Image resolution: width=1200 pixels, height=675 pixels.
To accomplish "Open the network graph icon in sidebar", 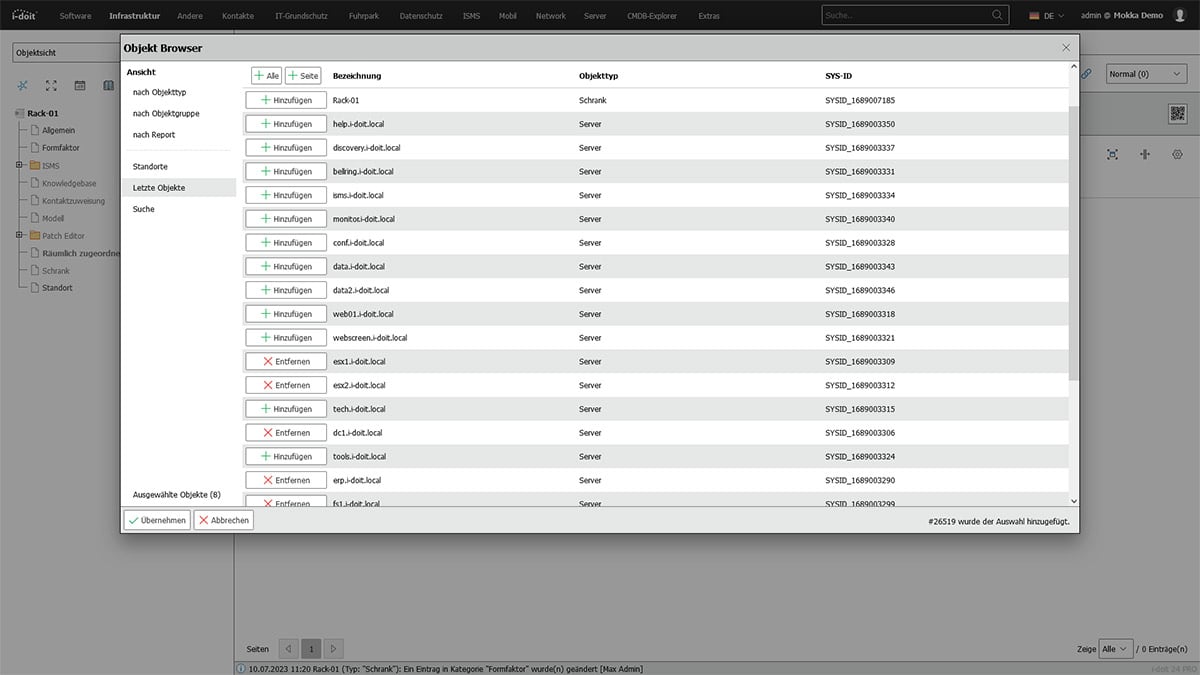I will (x=23, y=86).
